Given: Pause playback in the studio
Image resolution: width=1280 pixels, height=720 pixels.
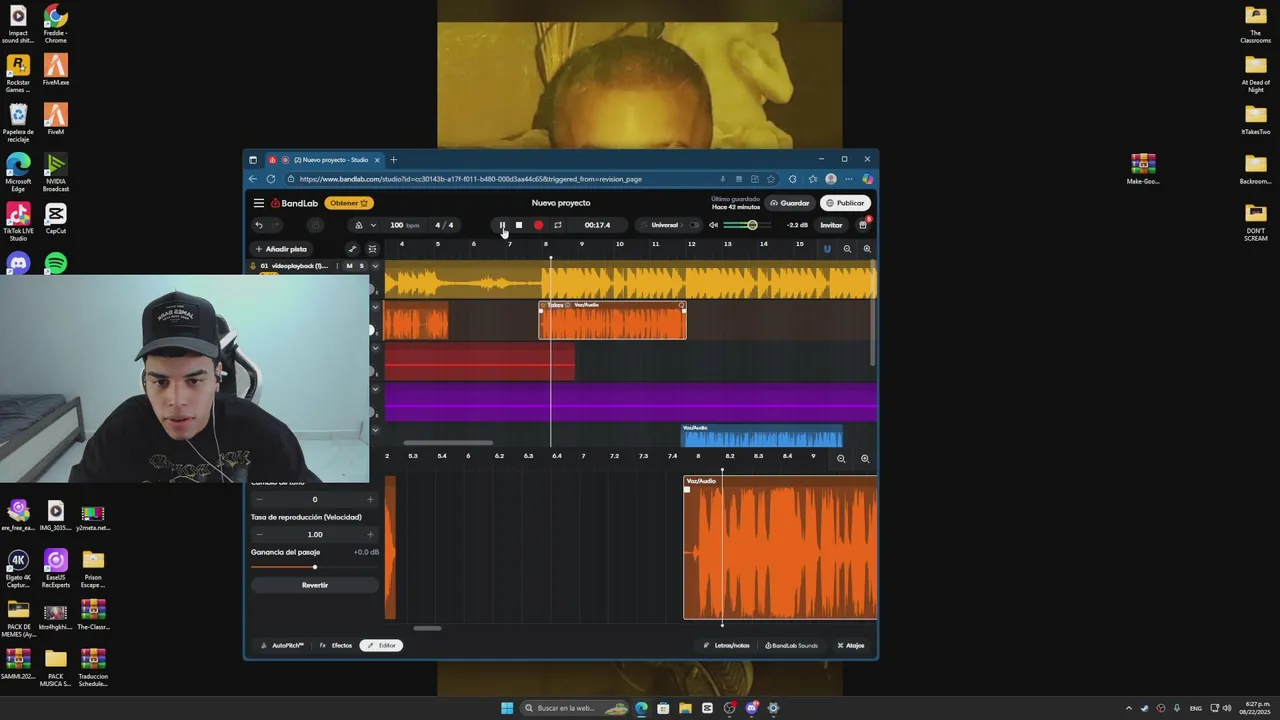Looking at the screenshot, I should pos(502,225).
